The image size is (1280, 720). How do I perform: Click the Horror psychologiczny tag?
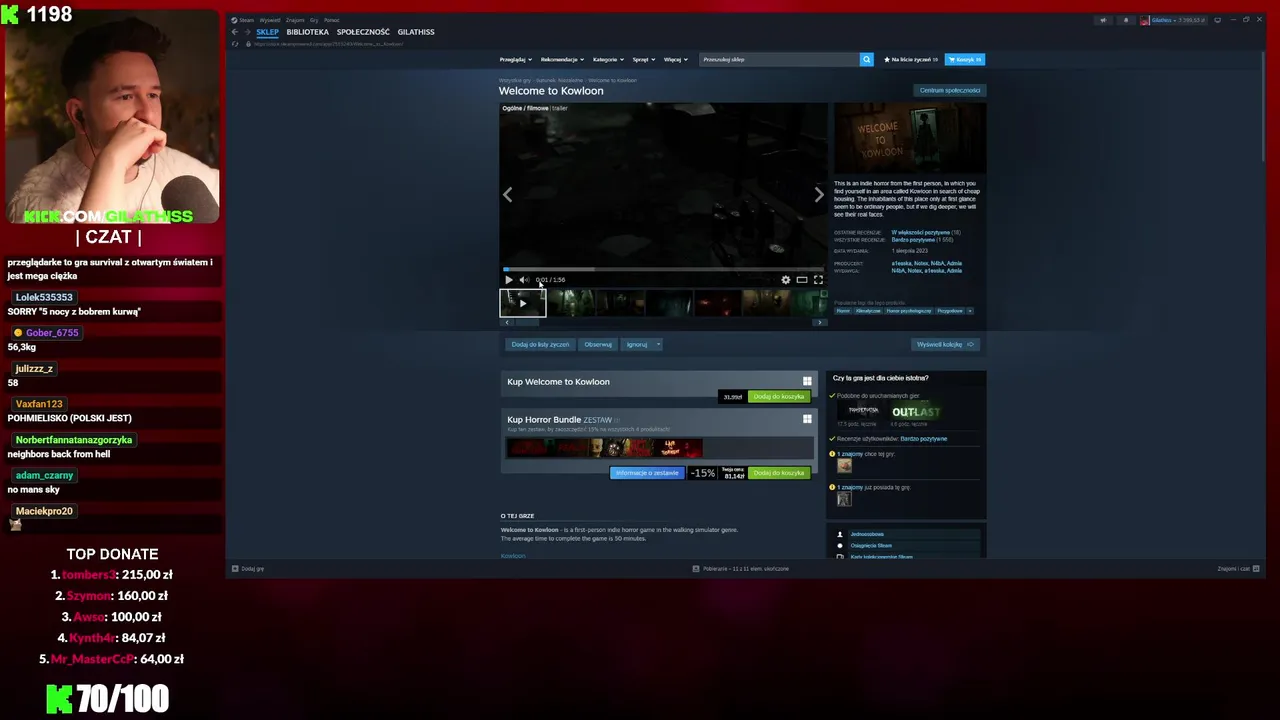click(908, 311)
